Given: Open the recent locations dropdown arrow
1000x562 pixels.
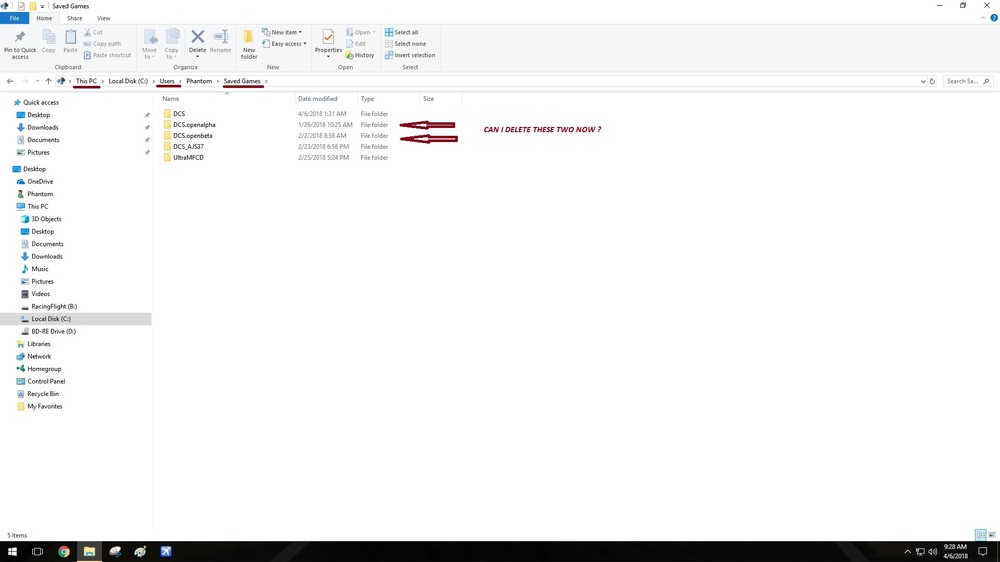Looking at the screenshot, I should click(37, 81).
